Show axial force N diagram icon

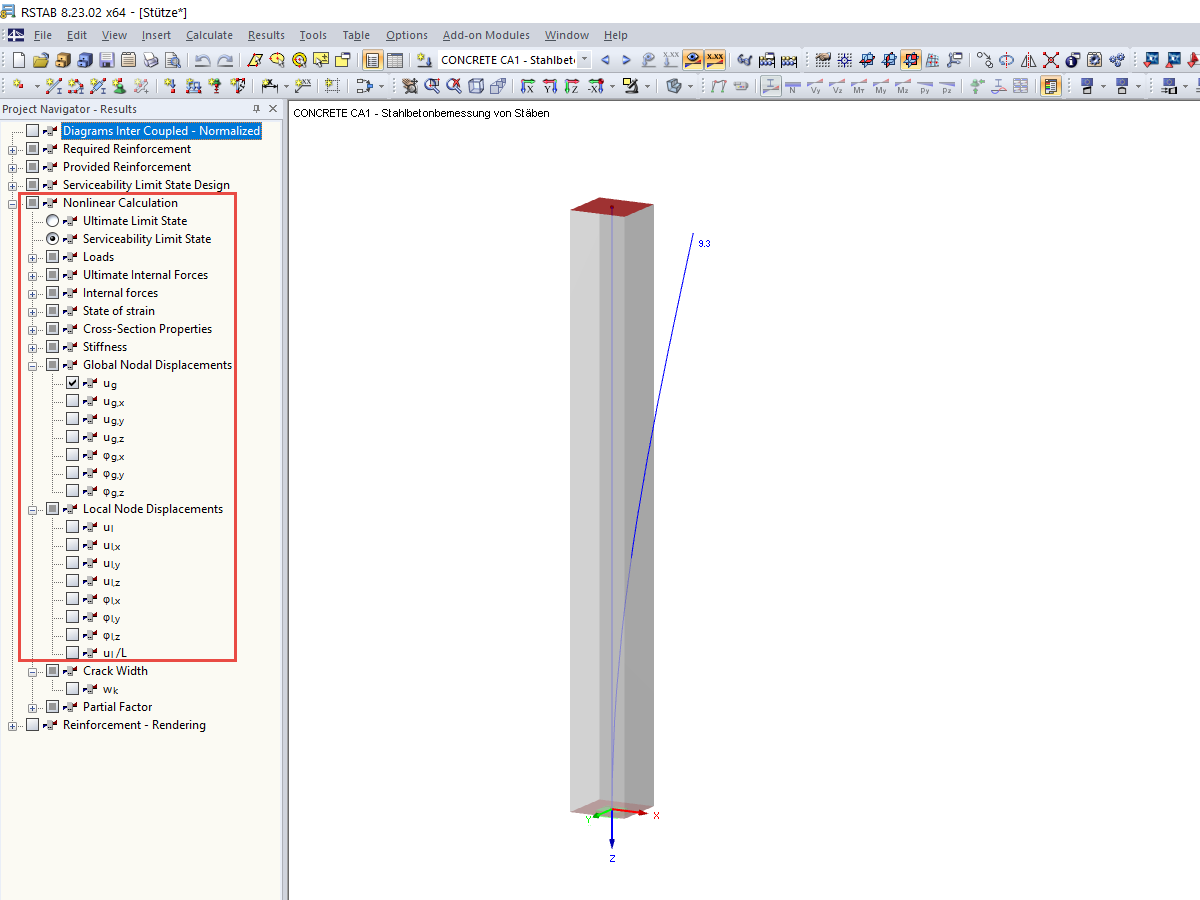tap(793, 86)
